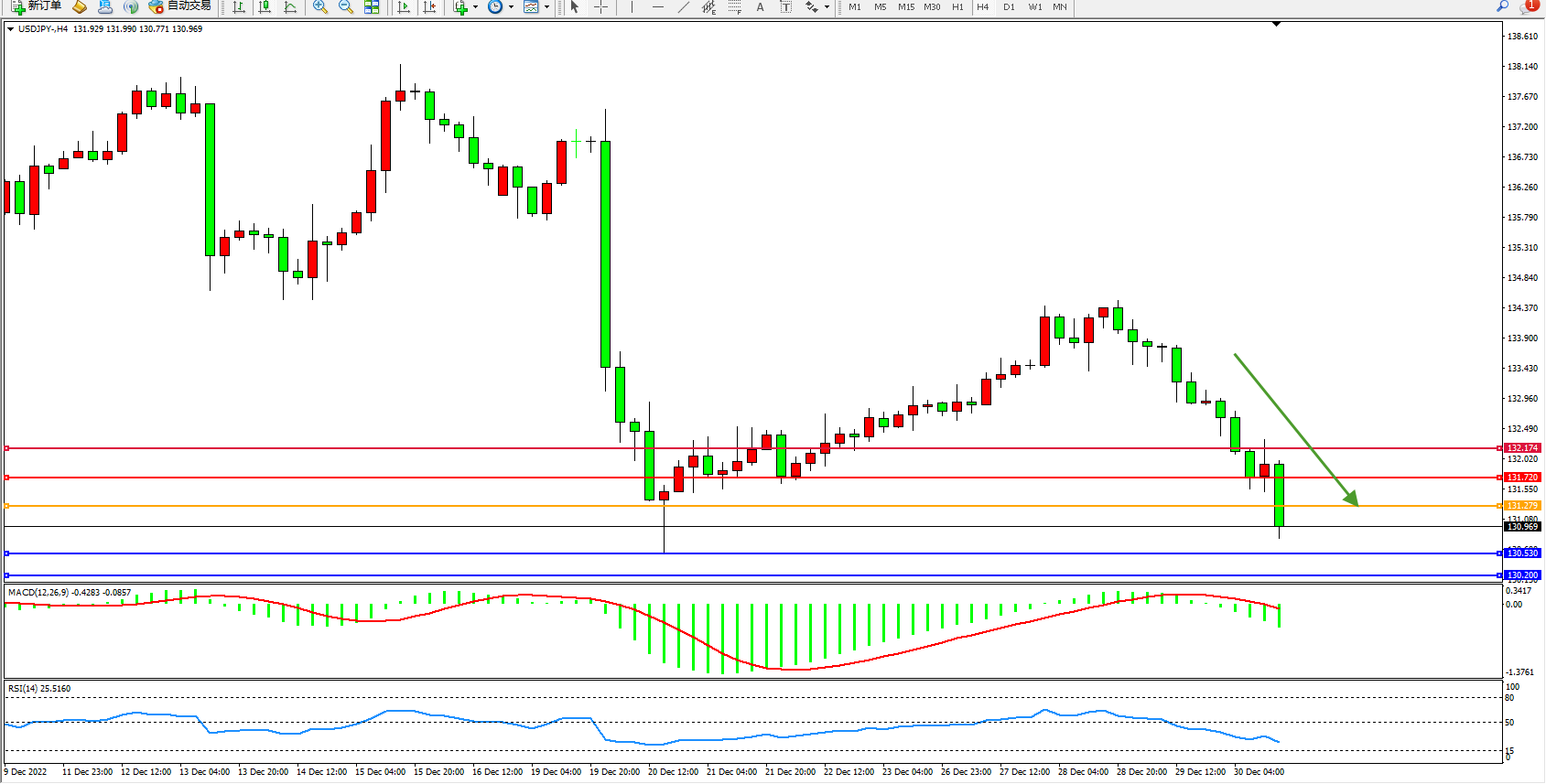Switch to D1 timeframe
Screen dimensions: 1546x784
[x=1009, y=7]
